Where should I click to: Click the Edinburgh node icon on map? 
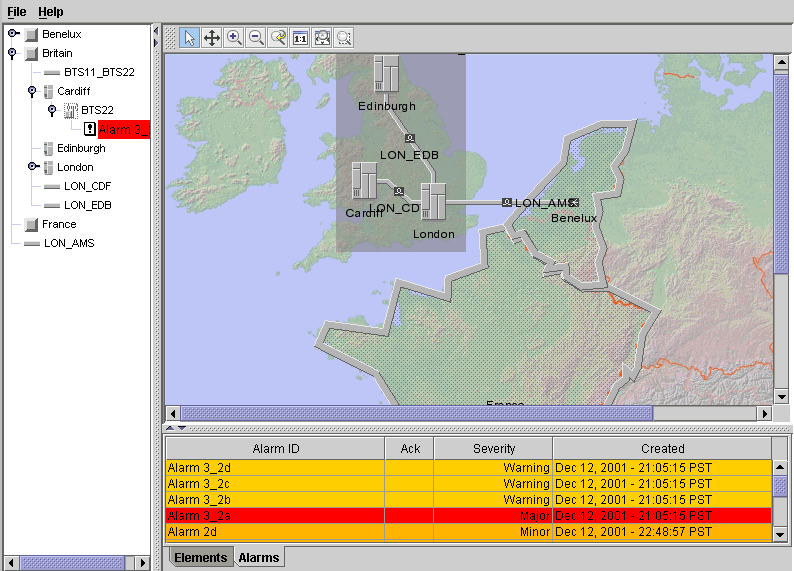pos(386,75)
